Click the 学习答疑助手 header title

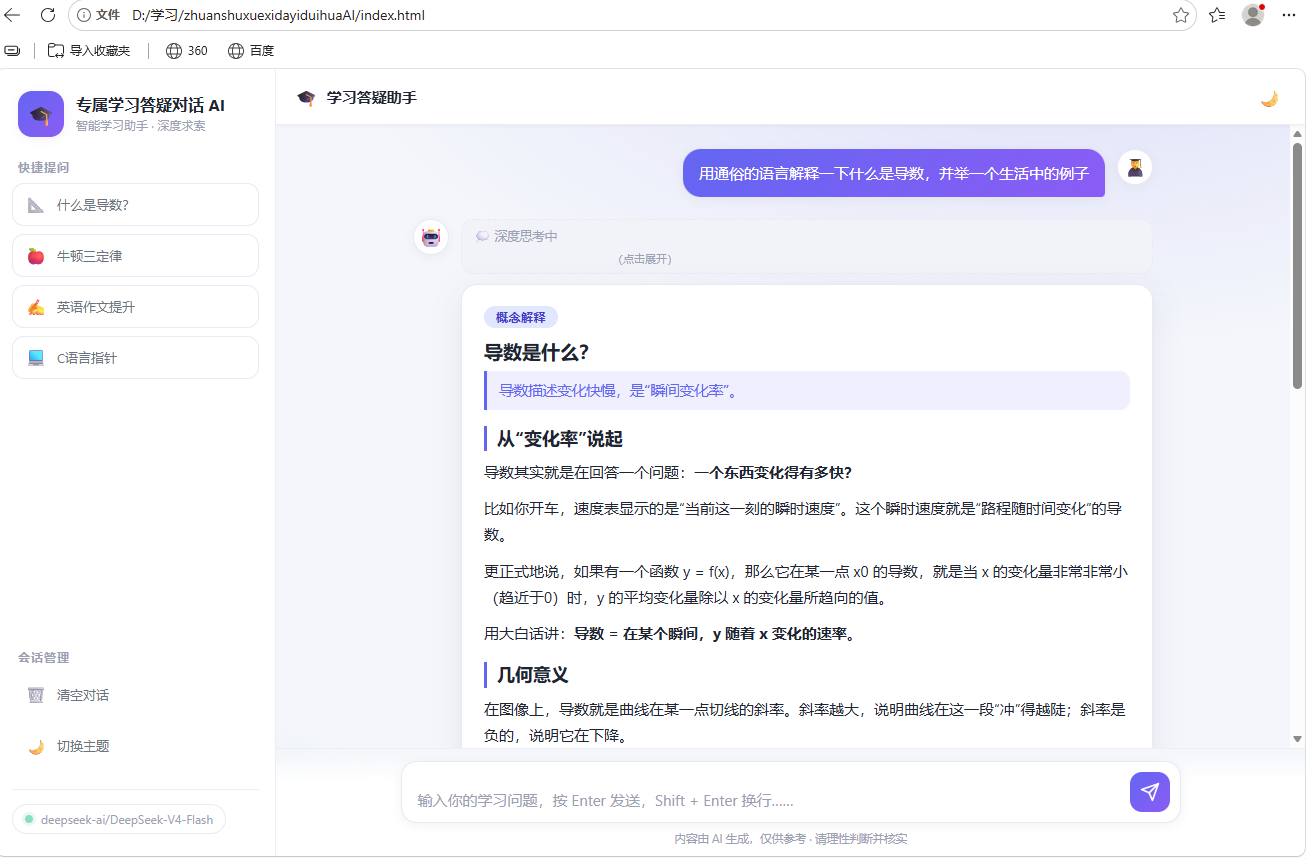(372, 98)
